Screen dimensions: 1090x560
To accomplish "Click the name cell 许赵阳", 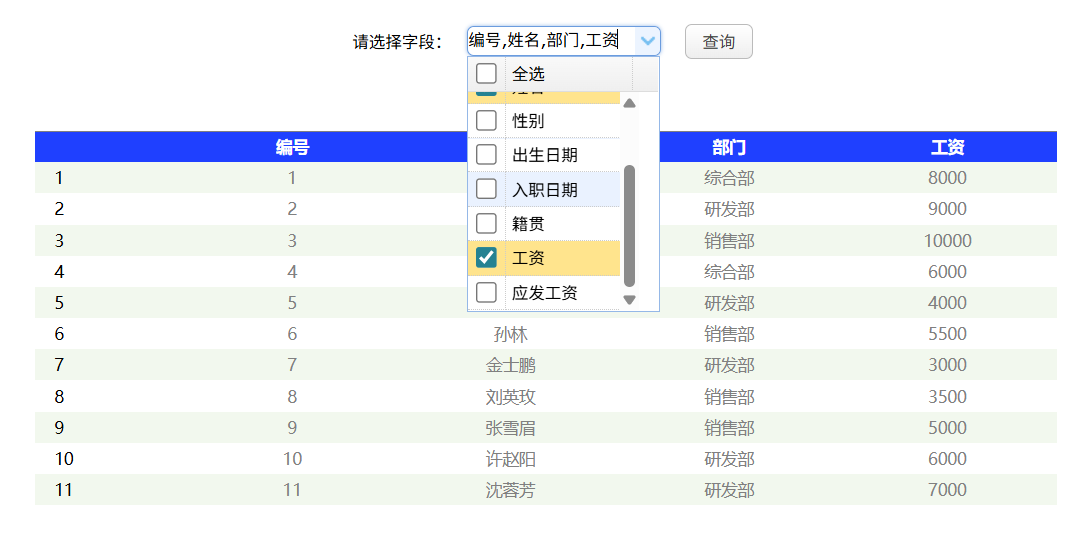I will (x=511, y=459).
